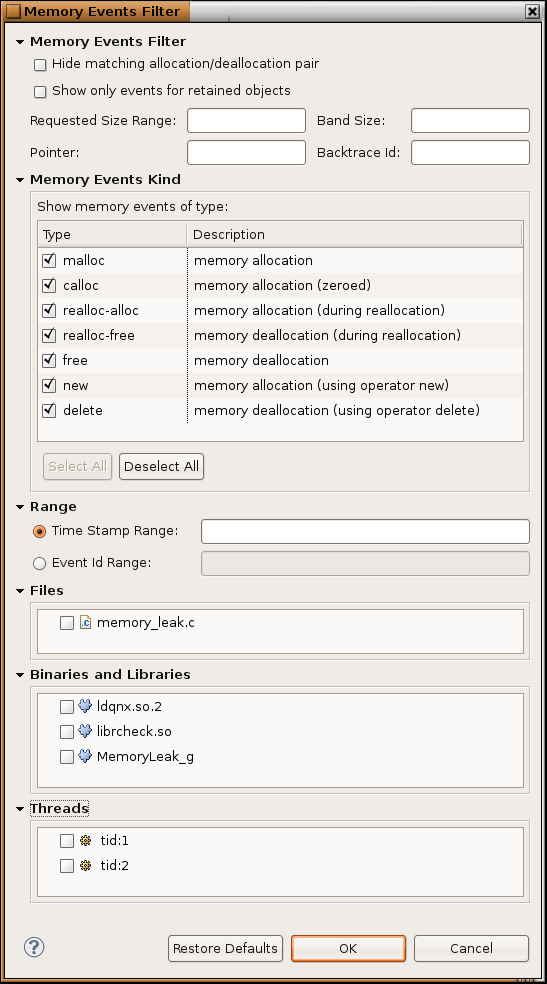Screen dimensions: 547x984
Task: Click the librcheck.so library icon
Action: coord(85,731)
